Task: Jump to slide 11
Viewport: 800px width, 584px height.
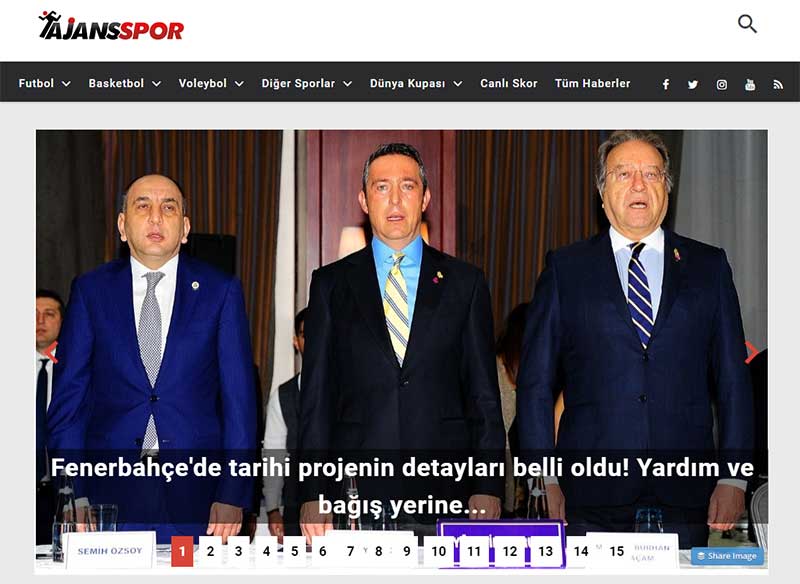Action: coord(474,551)
